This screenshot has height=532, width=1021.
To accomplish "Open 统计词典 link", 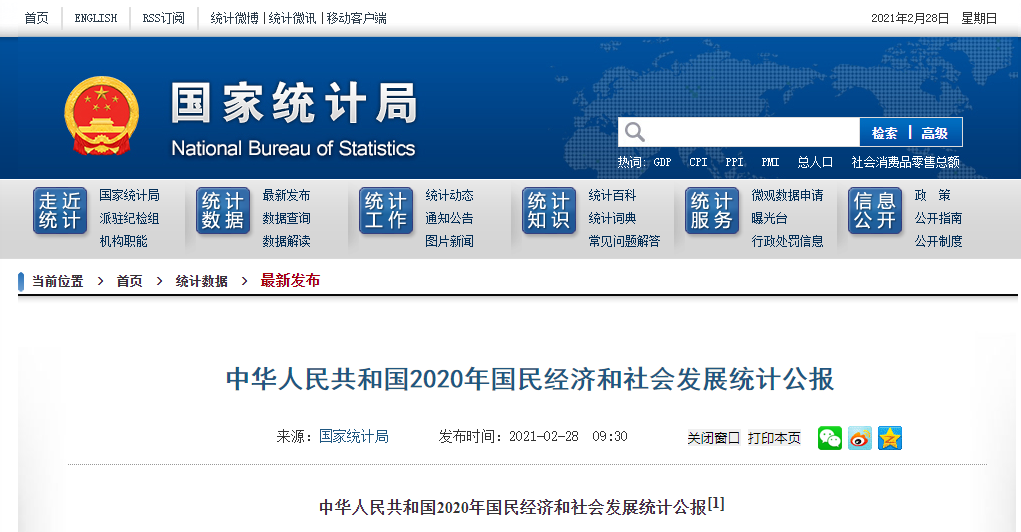I will coord(612,218).
